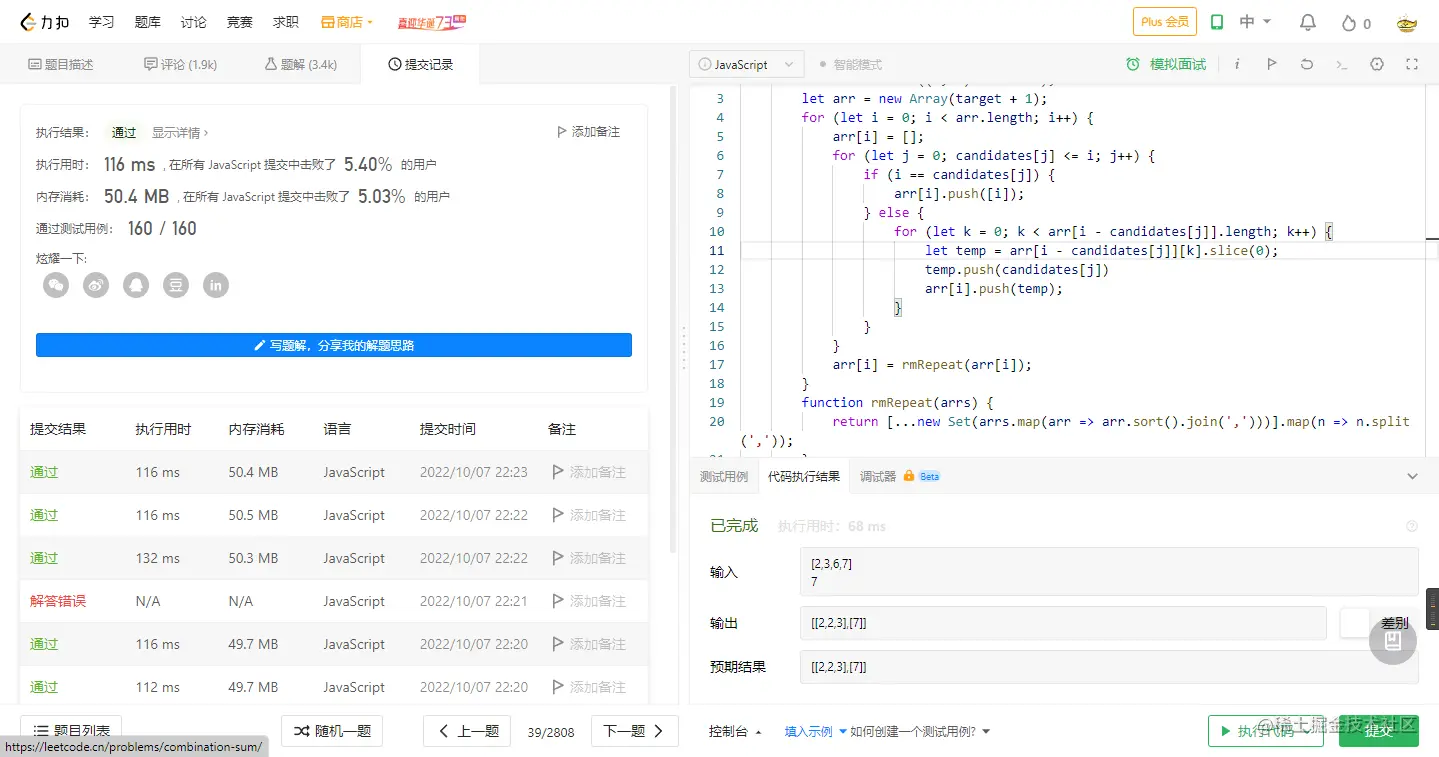Submit solution with 提交 button

(1379, 731)
